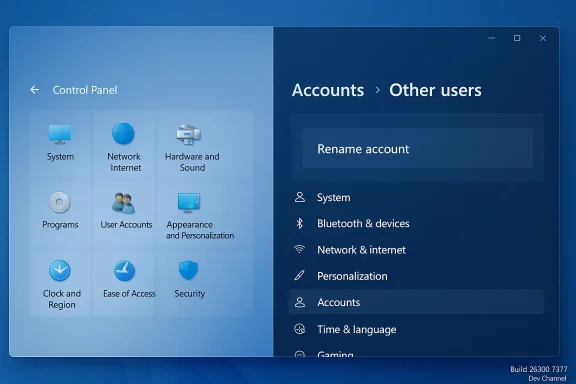Click the person icon beside System in the sidebar
576x384 pixels.
(x=300, y=197)
